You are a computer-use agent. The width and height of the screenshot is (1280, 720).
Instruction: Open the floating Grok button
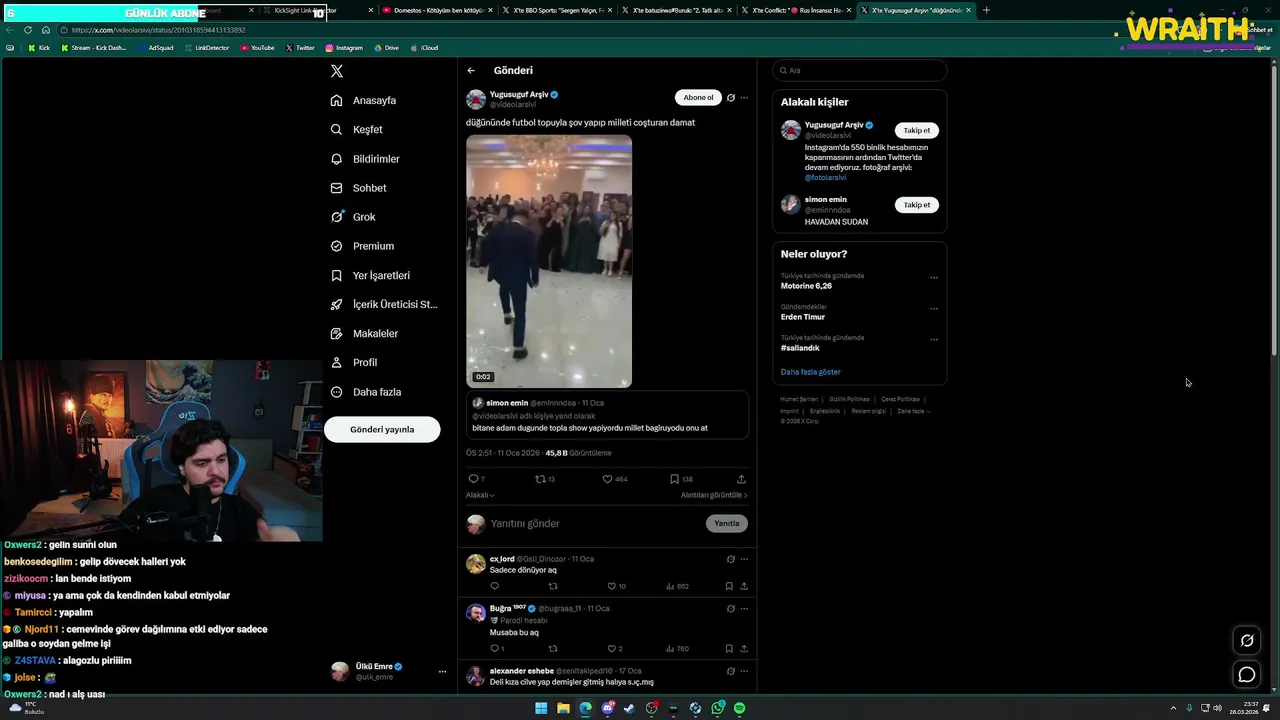1247,641
